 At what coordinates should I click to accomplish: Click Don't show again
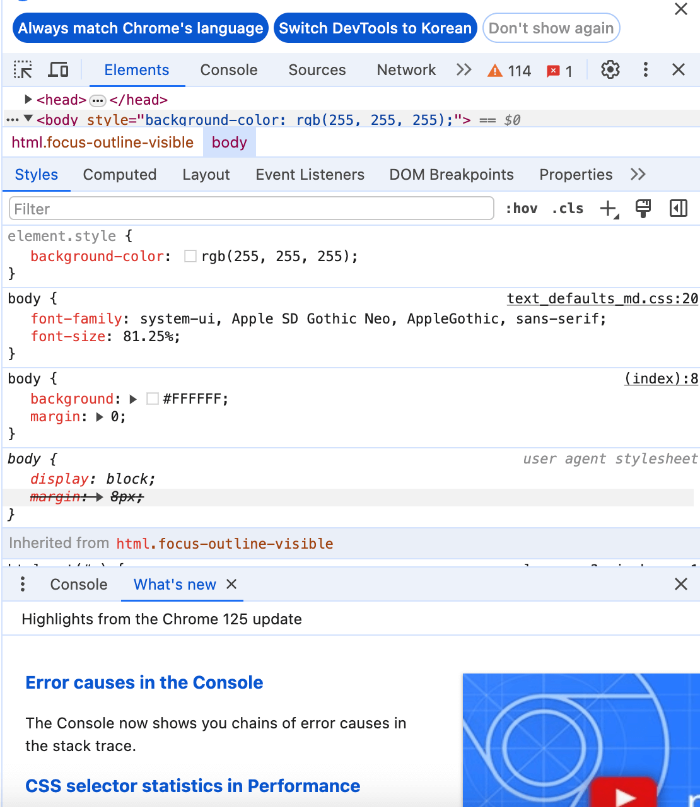click(x=551, y=28)
